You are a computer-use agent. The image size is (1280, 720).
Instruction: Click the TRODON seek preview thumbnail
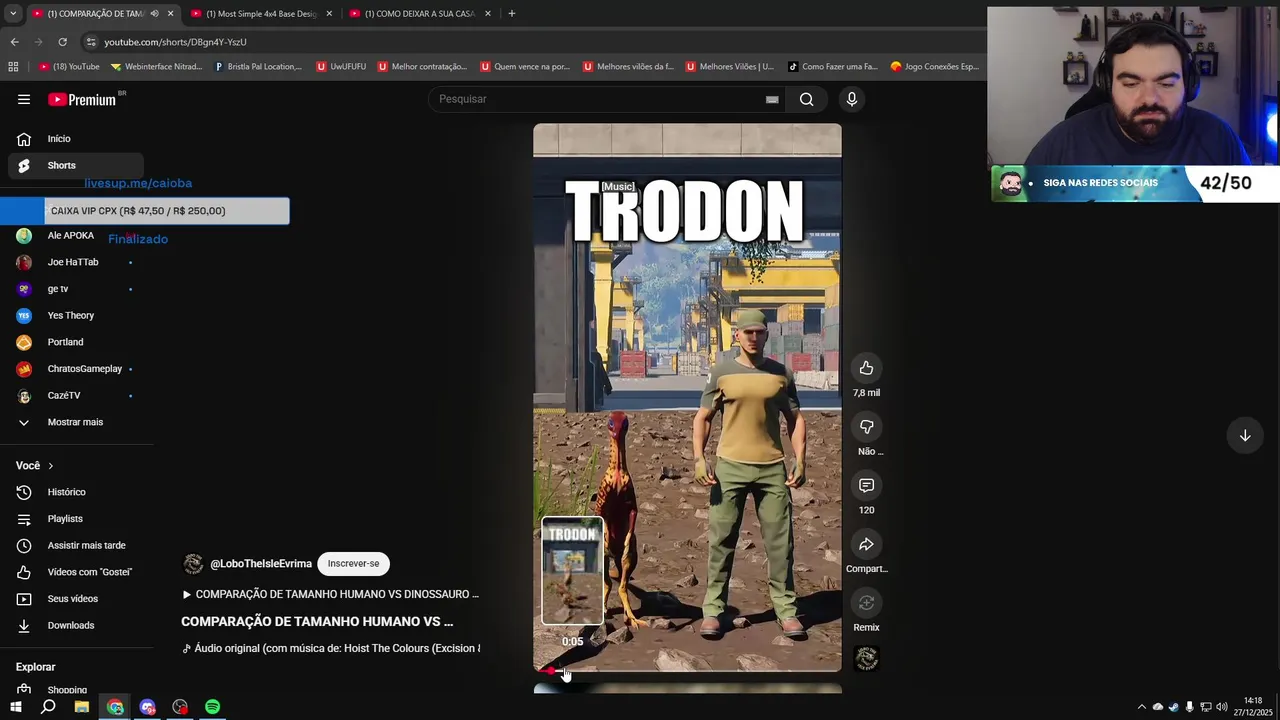click(573, 571)
